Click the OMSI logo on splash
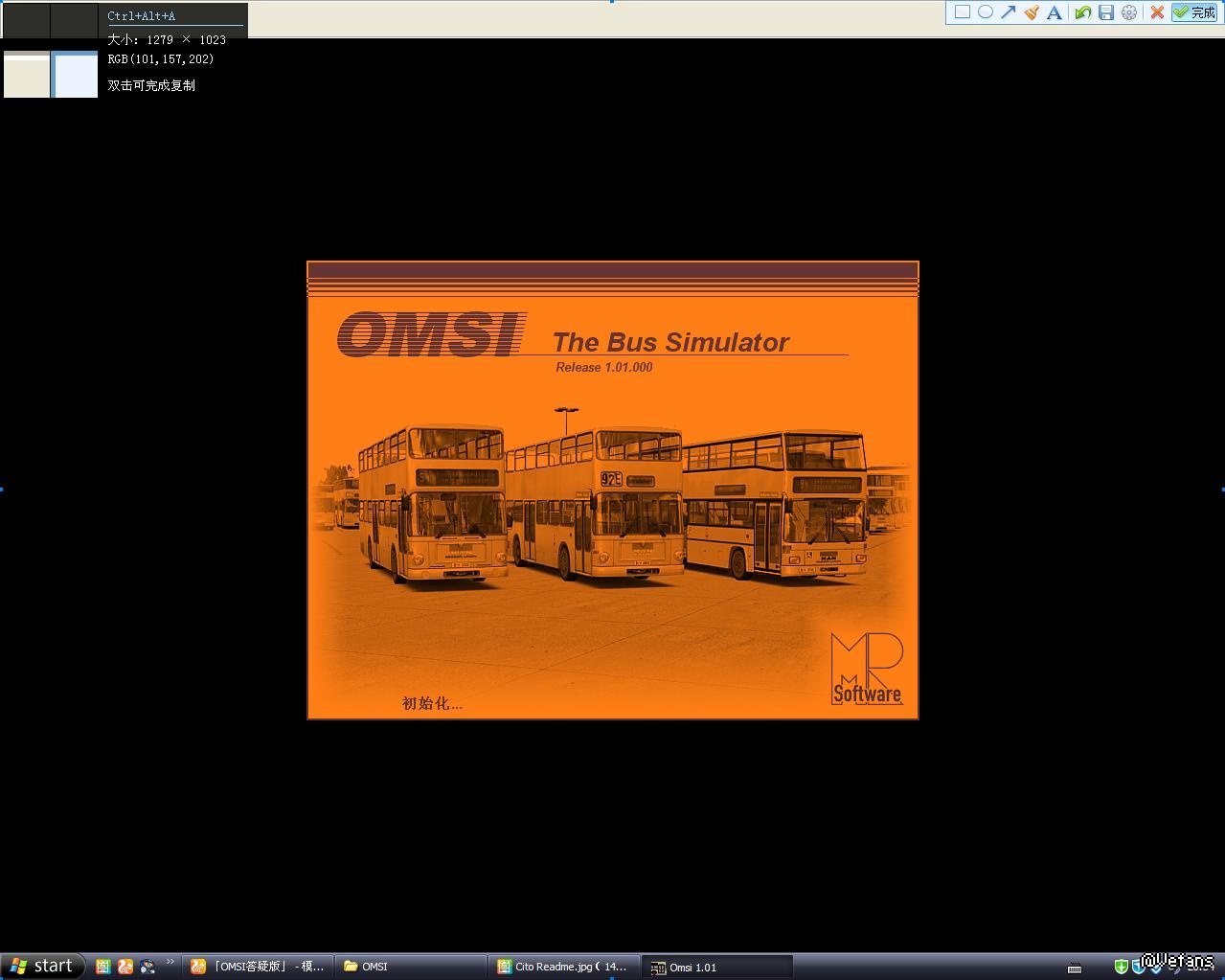 [x=431, y=333]
